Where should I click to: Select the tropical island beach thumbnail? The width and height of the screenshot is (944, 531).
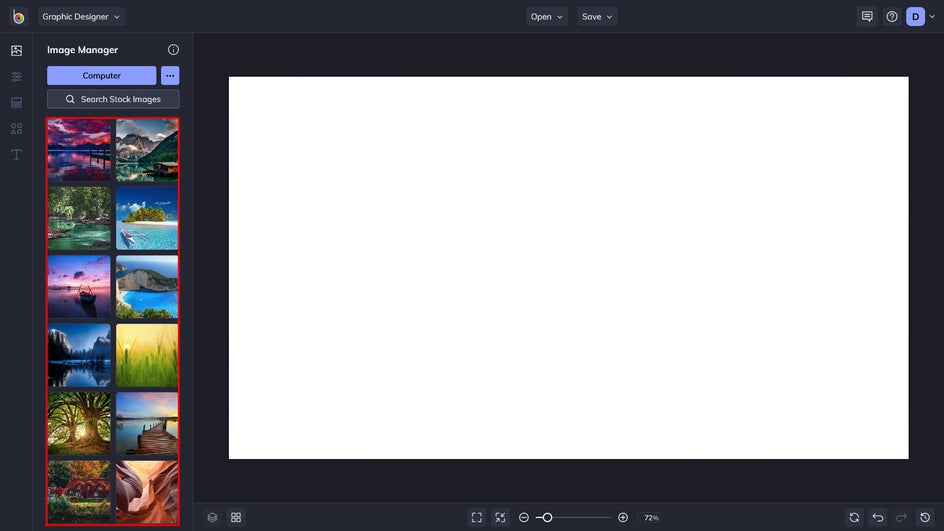pyautogui.click(x=147, y=219)
